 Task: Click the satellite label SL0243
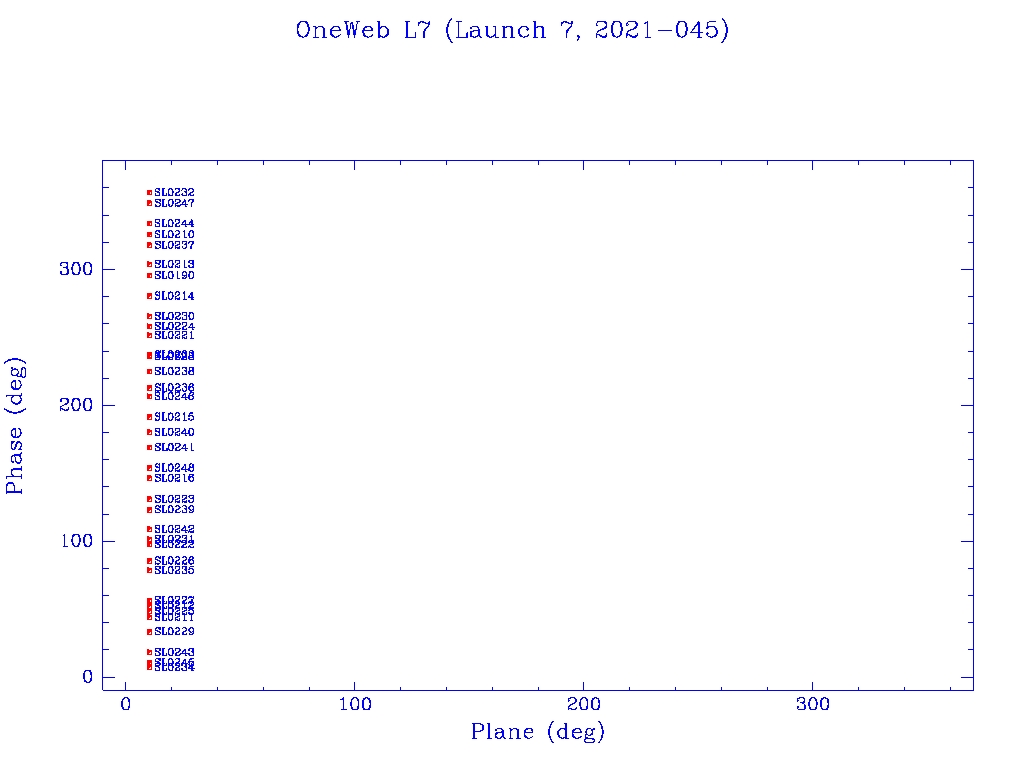(x=174, y=652)
